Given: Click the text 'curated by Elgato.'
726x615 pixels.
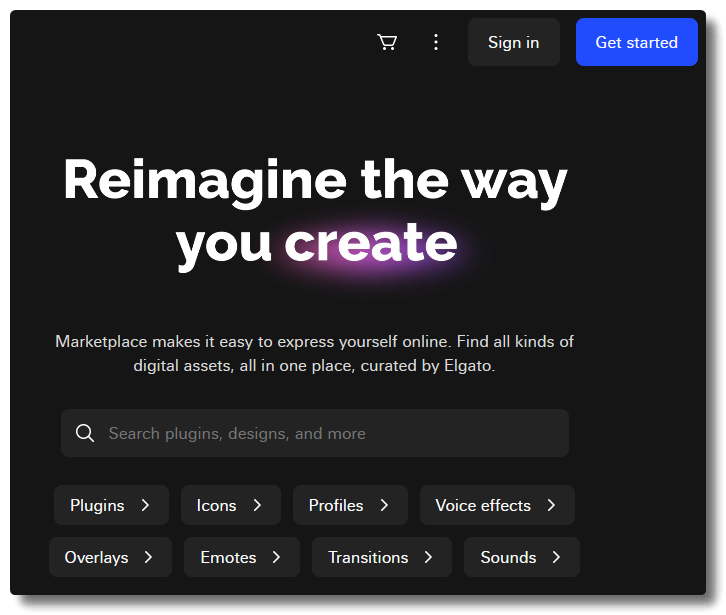Looking at the screenshot, I should pyautogui.click(x=428, y=366).
